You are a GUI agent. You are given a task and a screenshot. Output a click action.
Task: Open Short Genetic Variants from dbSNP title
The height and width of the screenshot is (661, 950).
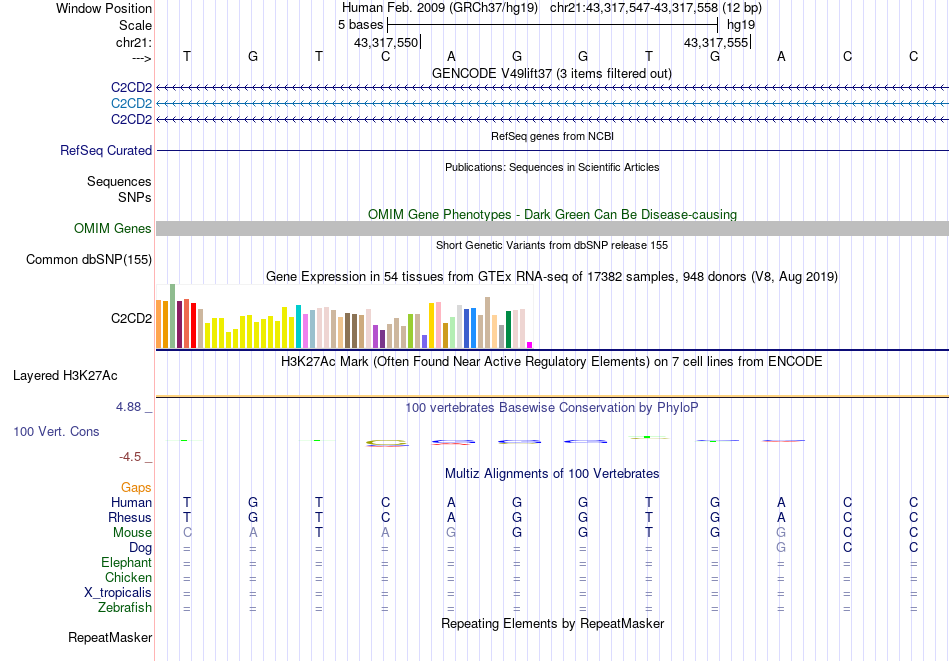coord(552,245)
